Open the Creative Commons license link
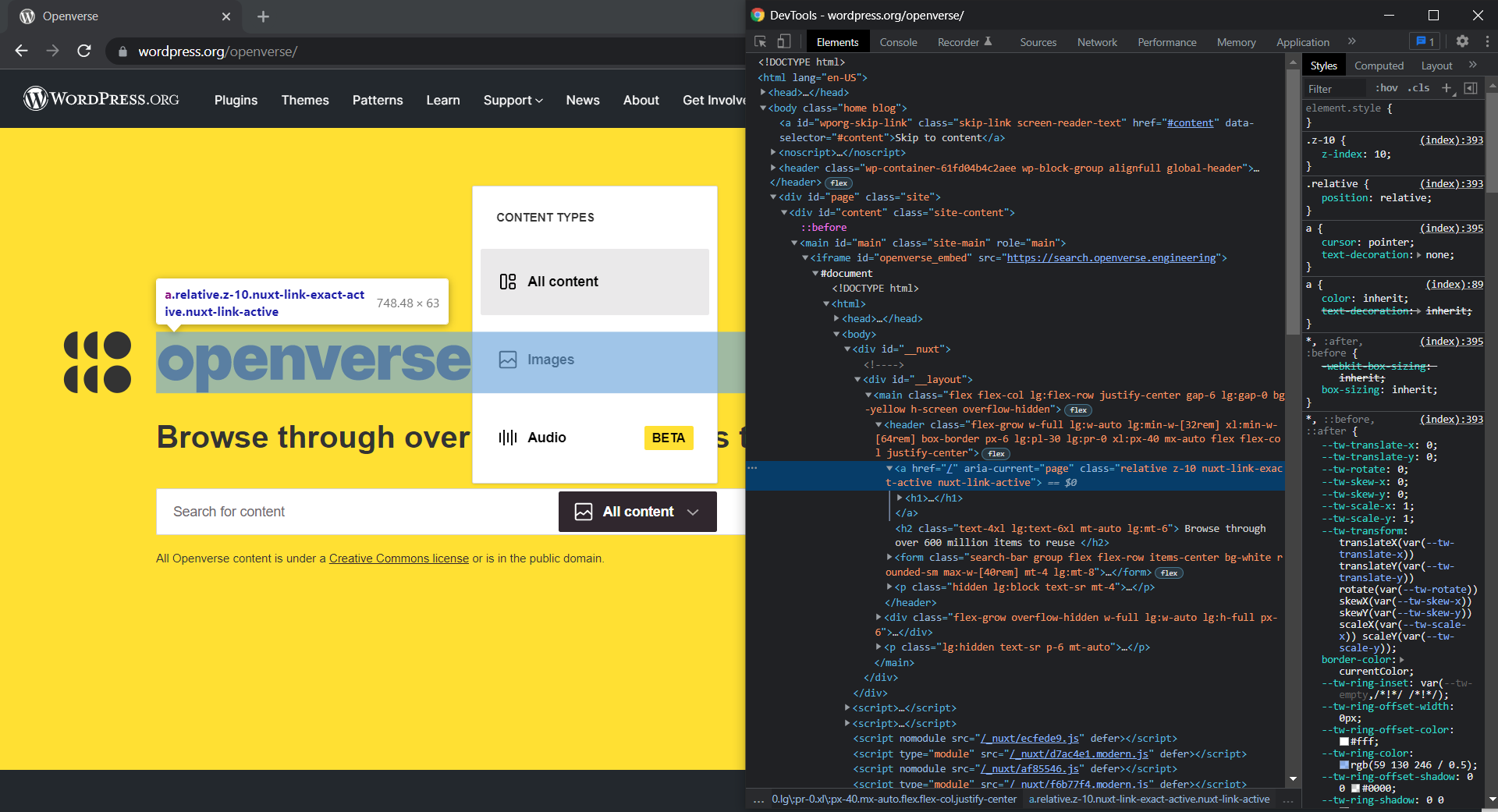This screenshot has width=1498, height=812. pyautogui.click(x=399, y=558)
